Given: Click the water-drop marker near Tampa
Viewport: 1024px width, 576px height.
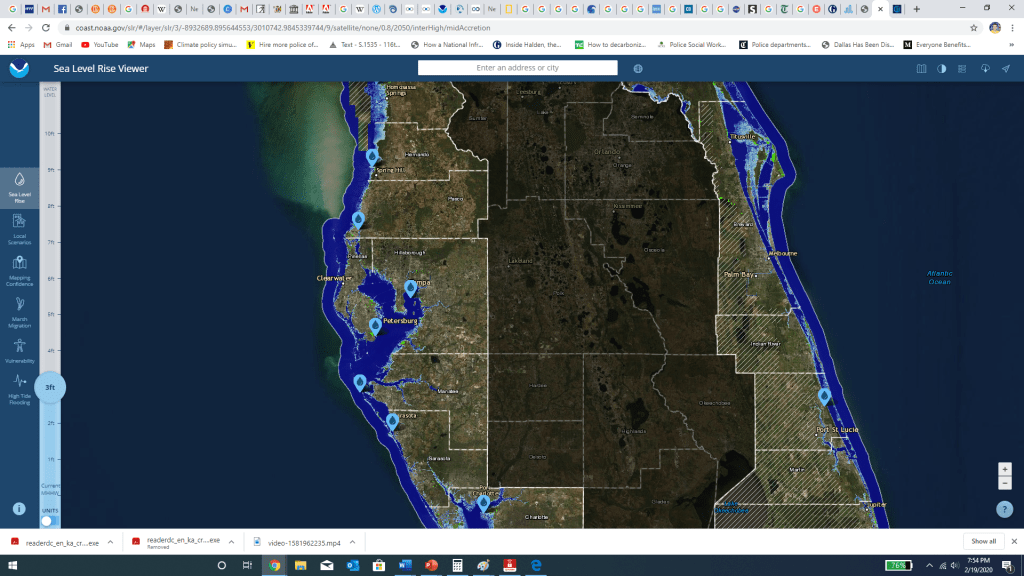Looking at the screenshot, I should (410, 289).
